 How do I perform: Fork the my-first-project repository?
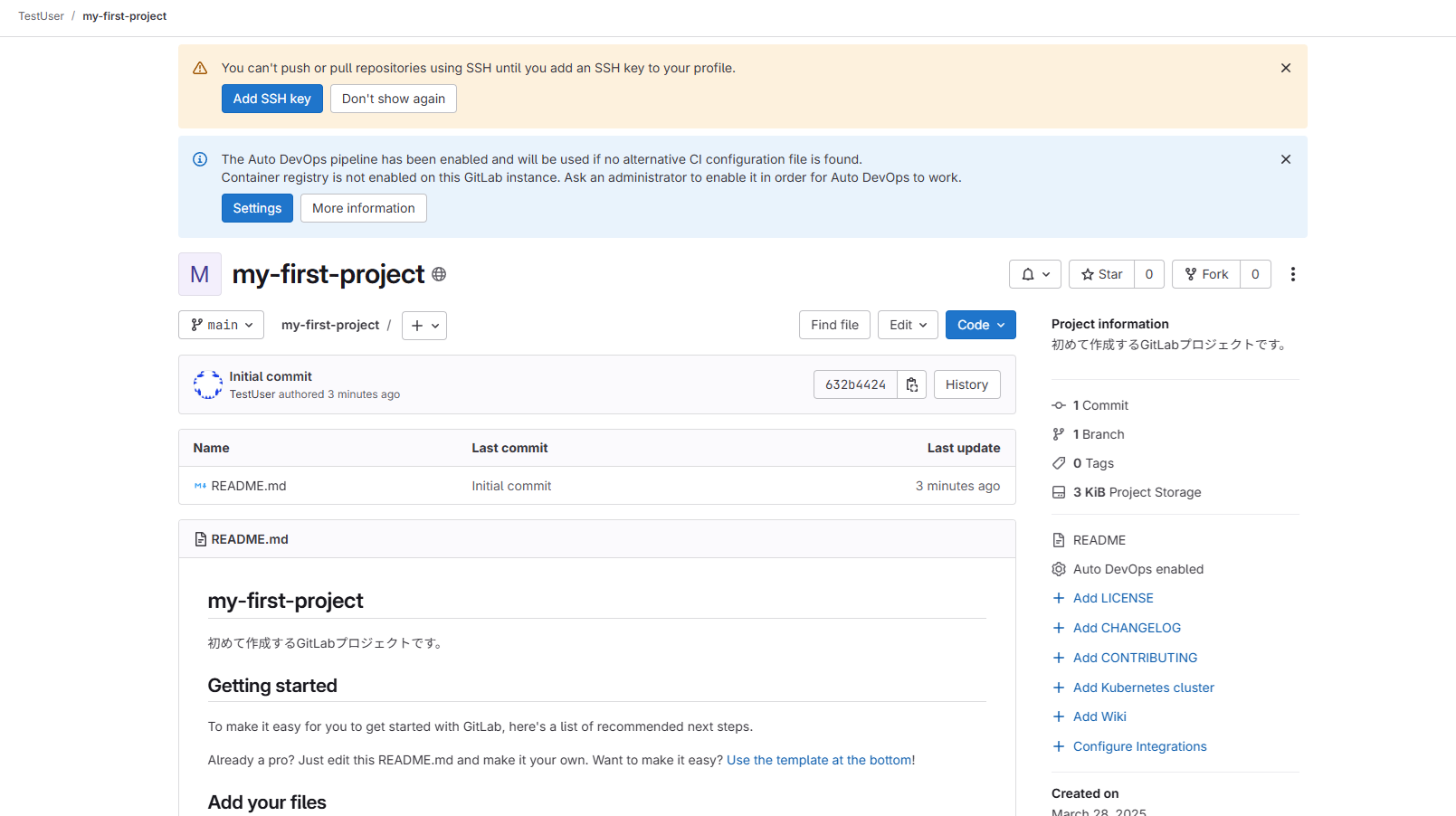[1206, 274]
